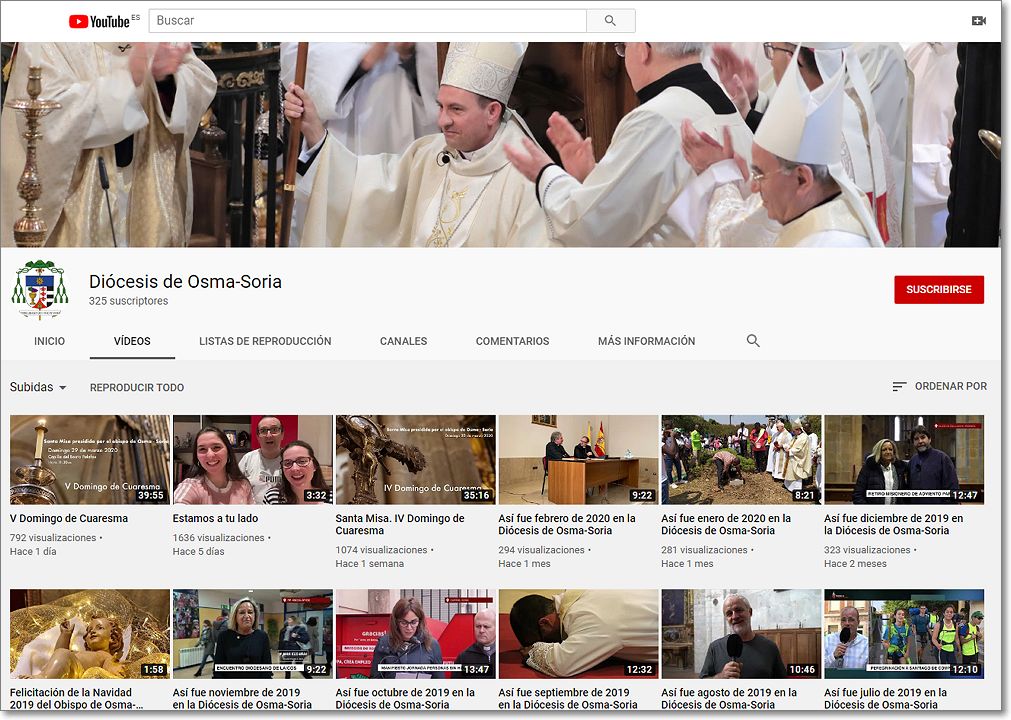This screenshot has height=720, width=1011.
Task: Open the noviembre de 2019 video thumbnail
Action: pos(253,634)
